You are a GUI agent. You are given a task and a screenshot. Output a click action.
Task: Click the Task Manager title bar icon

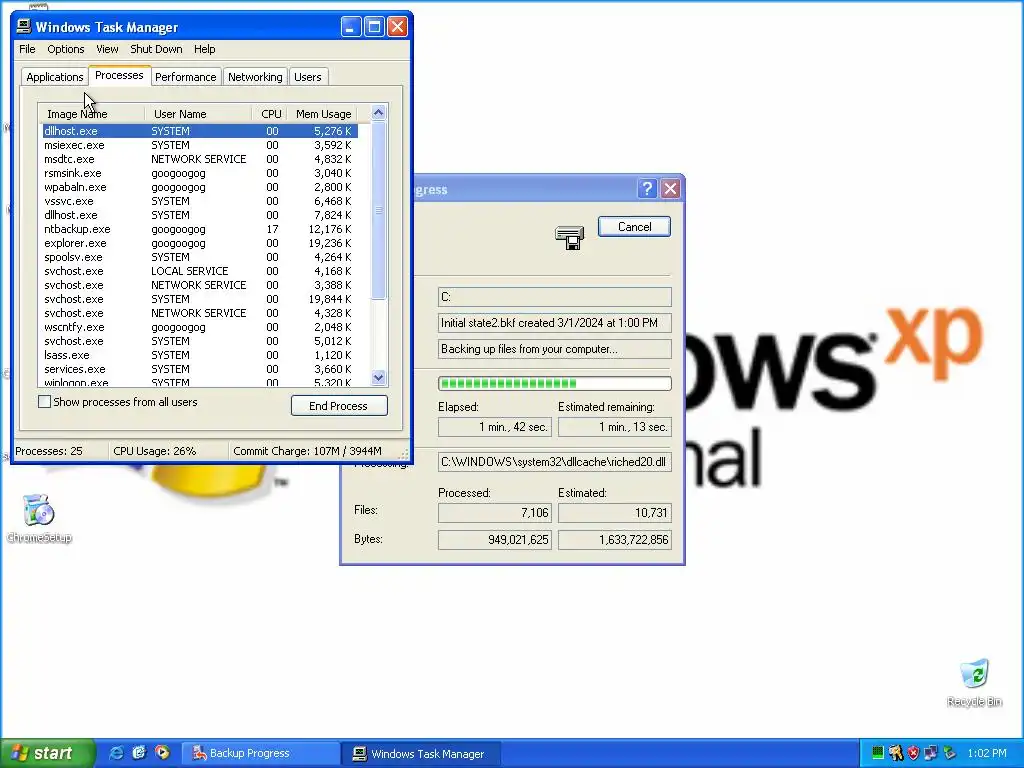tap(24, 27)
